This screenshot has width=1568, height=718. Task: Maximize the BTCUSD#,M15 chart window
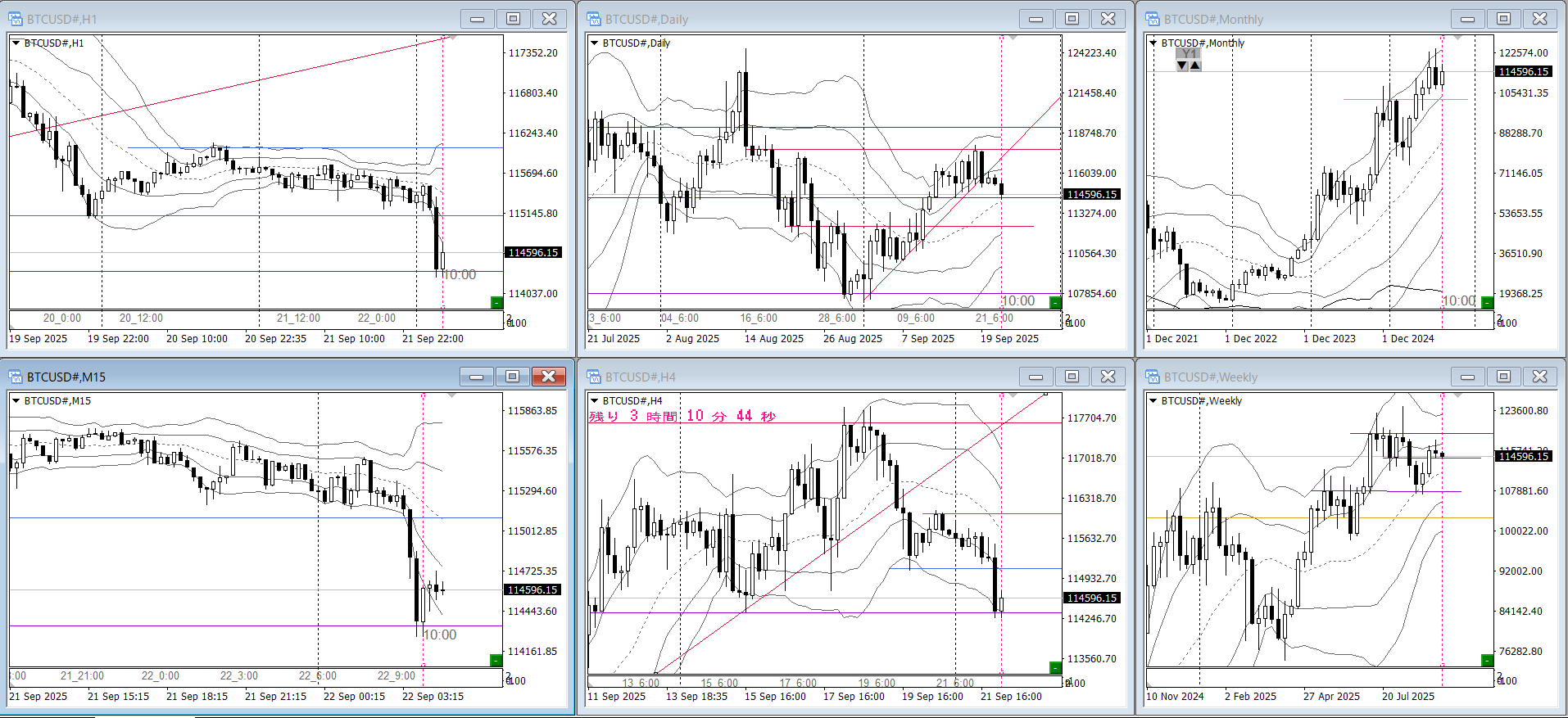tap(512, 377)
